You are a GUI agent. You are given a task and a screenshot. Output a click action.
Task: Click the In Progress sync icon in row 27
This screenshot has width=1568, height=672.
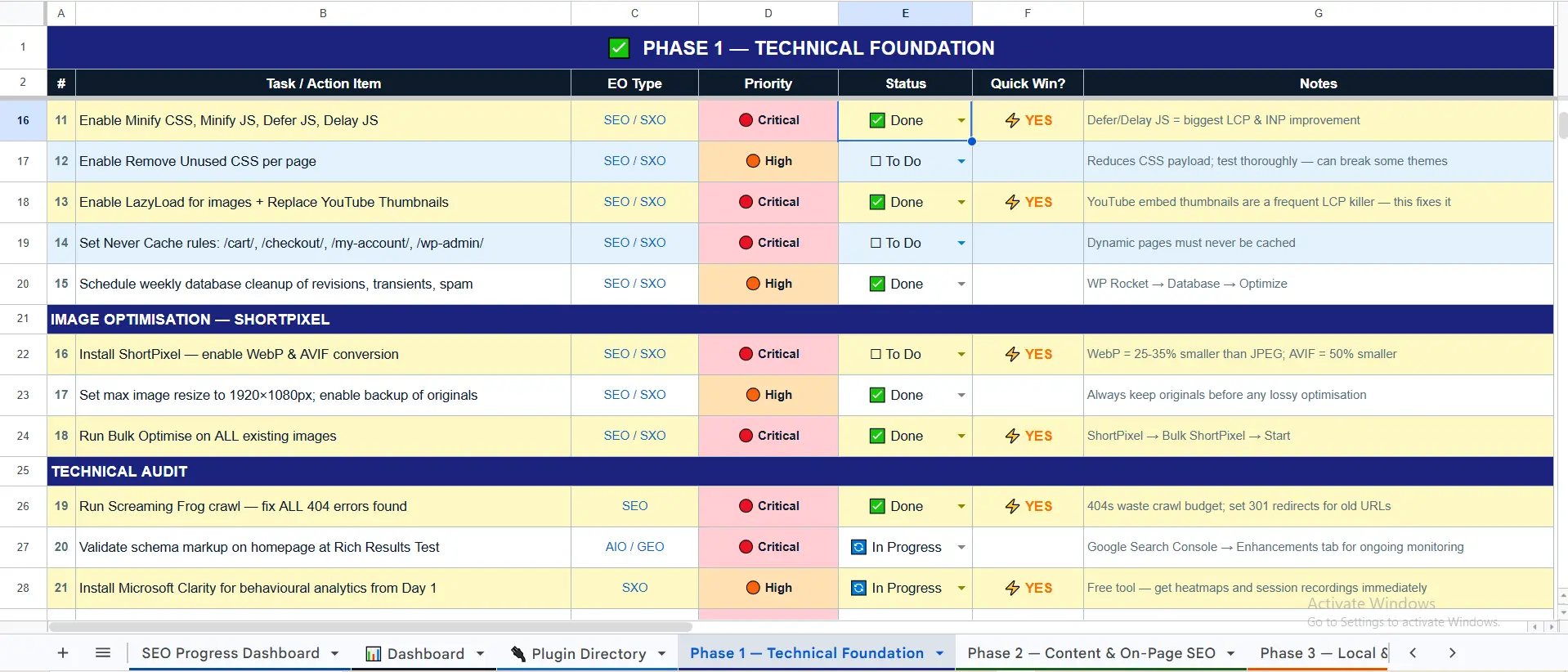coord(858,547)
